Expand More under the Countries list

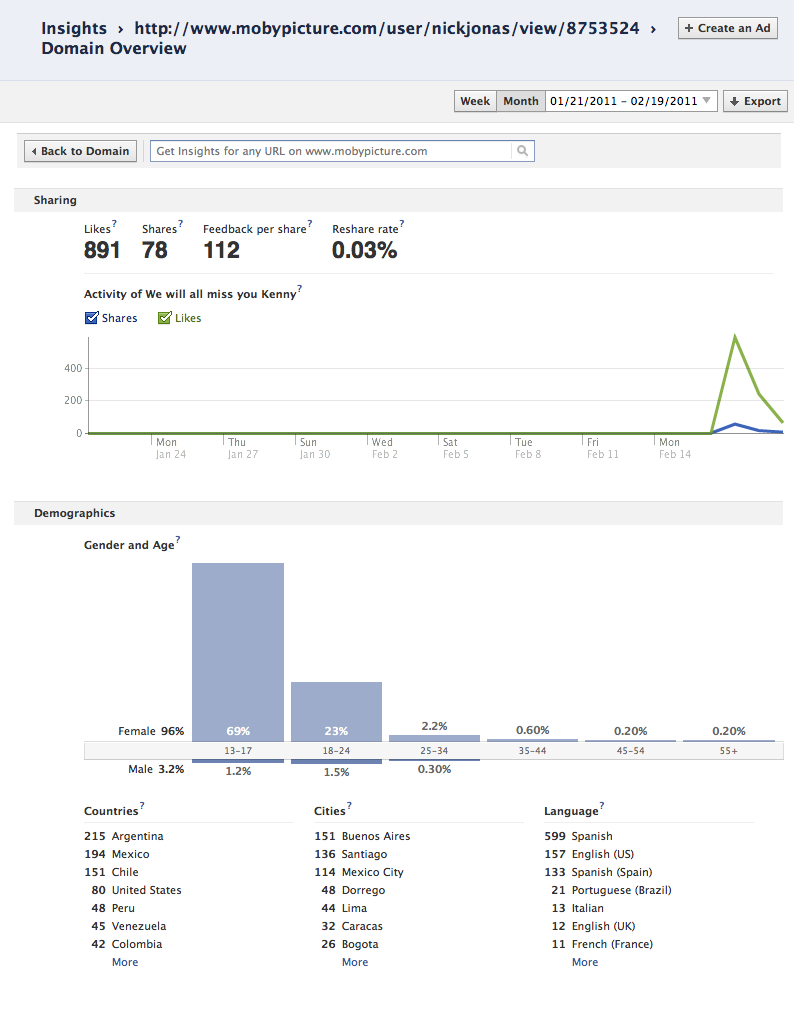[x=125, y=962]
